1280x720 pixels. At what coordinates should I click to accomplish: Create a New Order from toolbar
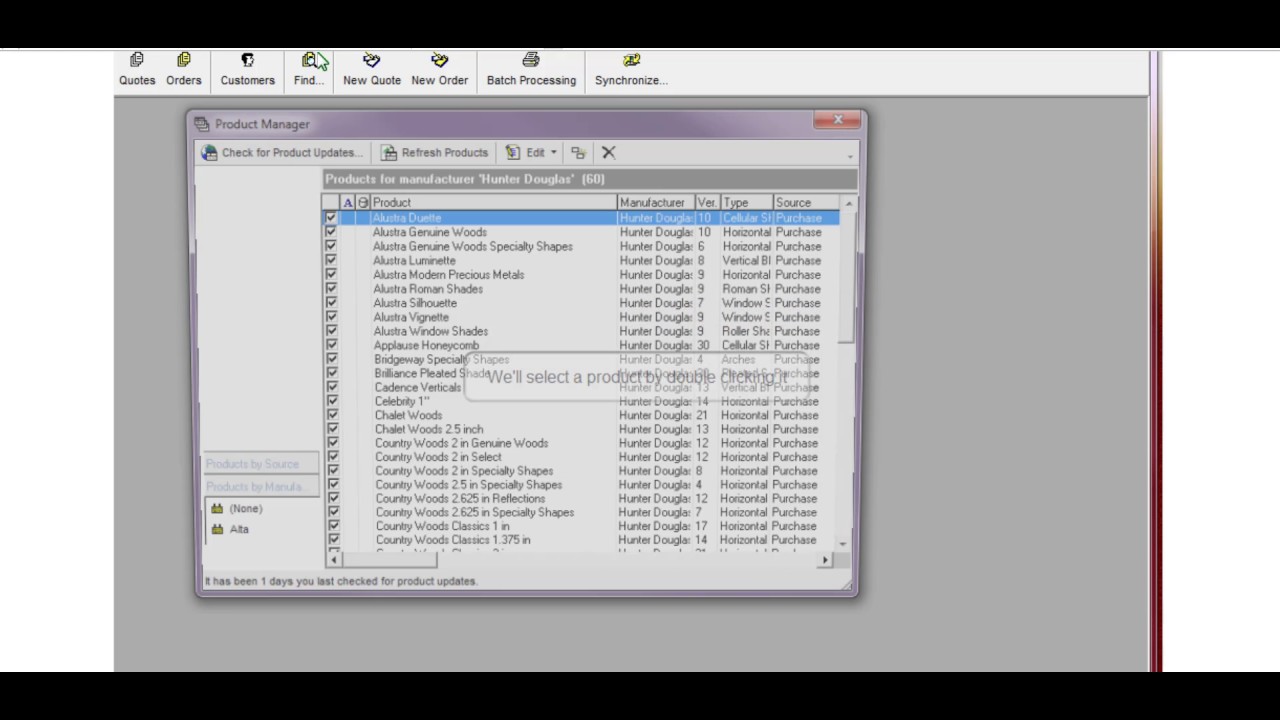click(439, 70)
